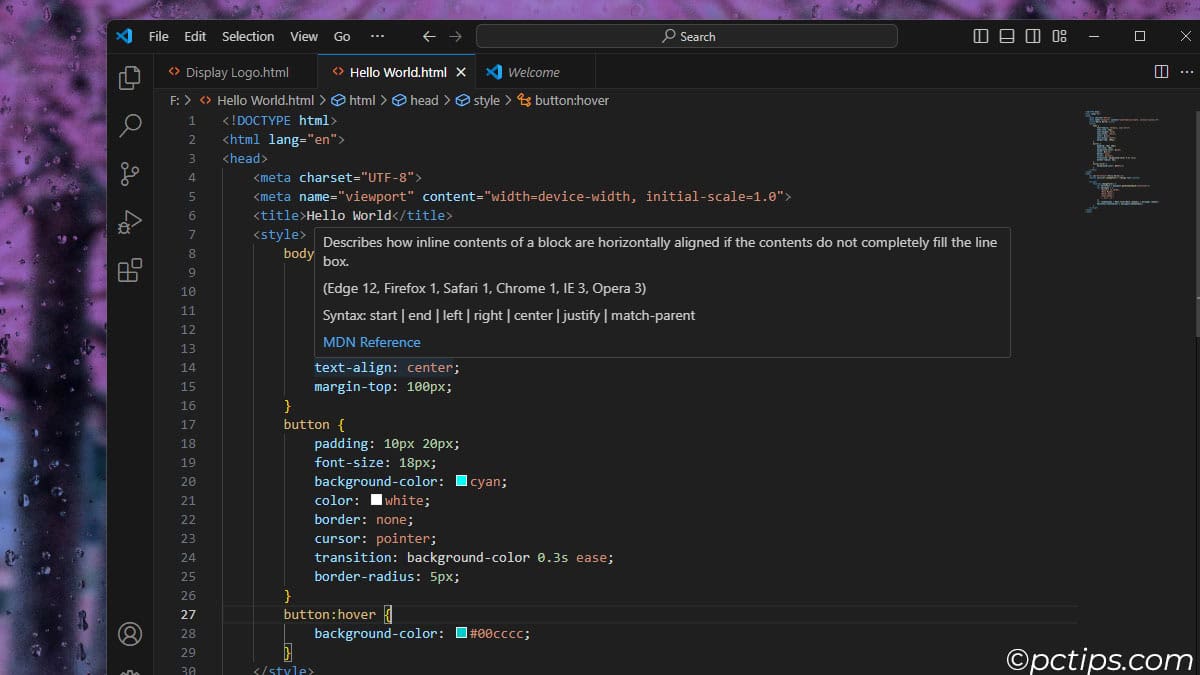1200x675 pixels.
Task: Open the Run and Debug view
Action: click(x=130, y=222)
